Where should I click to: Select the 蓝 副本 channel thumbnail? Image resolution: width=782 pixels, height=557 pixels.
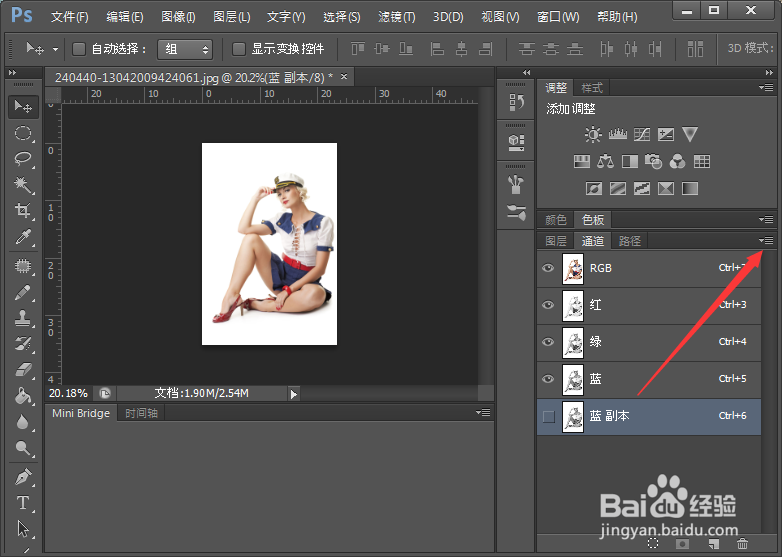pyautogui.click(x=573, y=416)
